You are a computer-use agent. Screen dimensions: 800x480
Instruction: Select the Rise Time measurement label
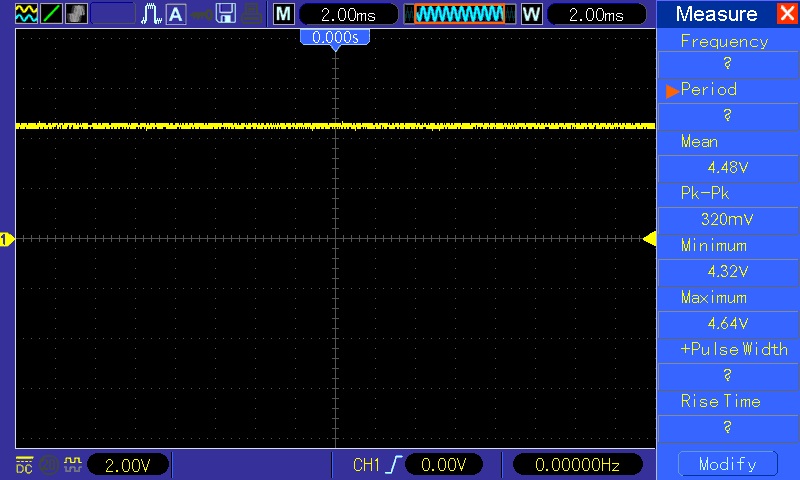pyautogui.click(x=720, y=401)
